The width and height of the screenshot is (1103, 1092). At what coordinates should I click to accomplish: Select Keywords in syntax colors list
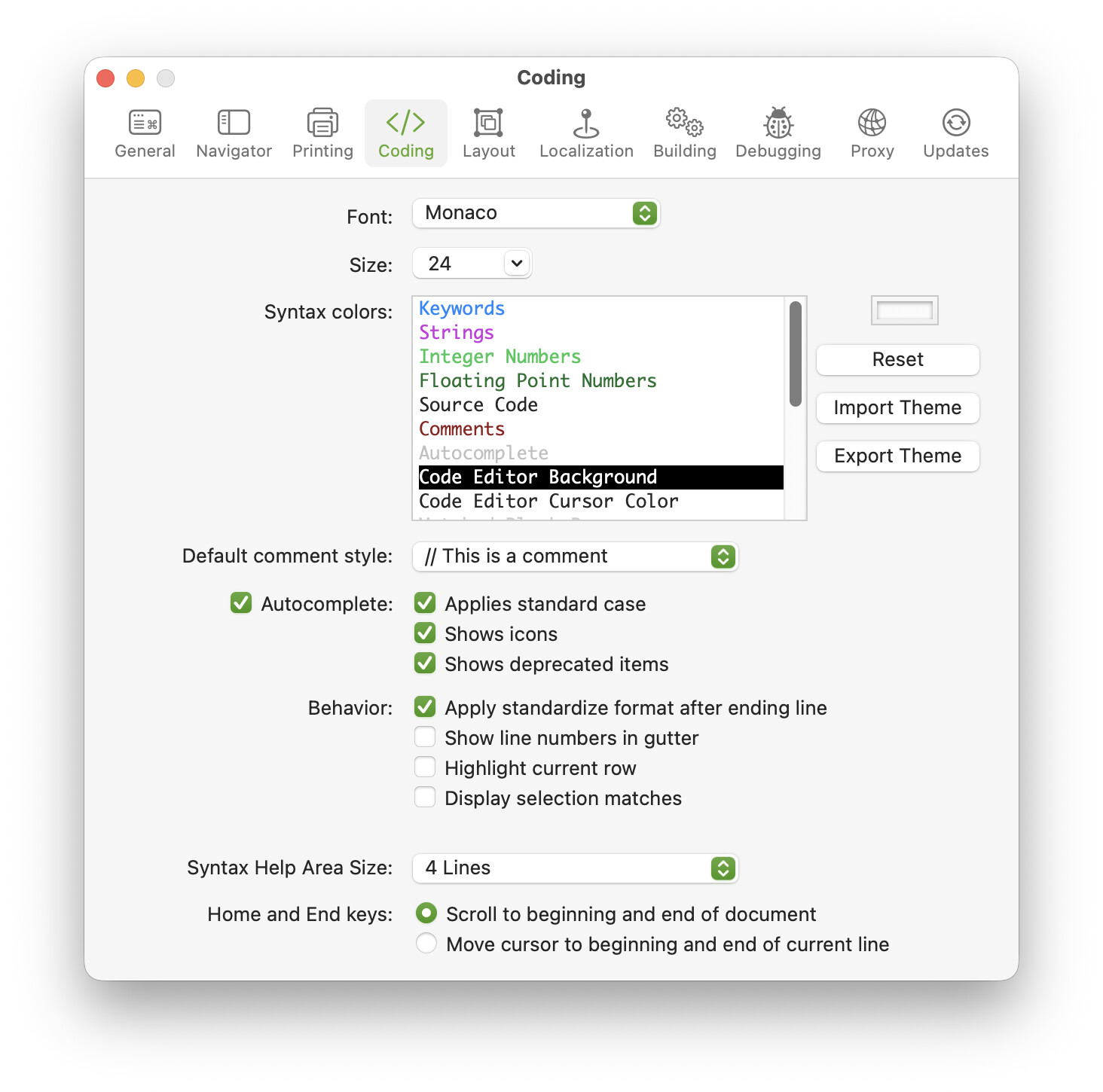pyautogui.click(x=462, y=308)
